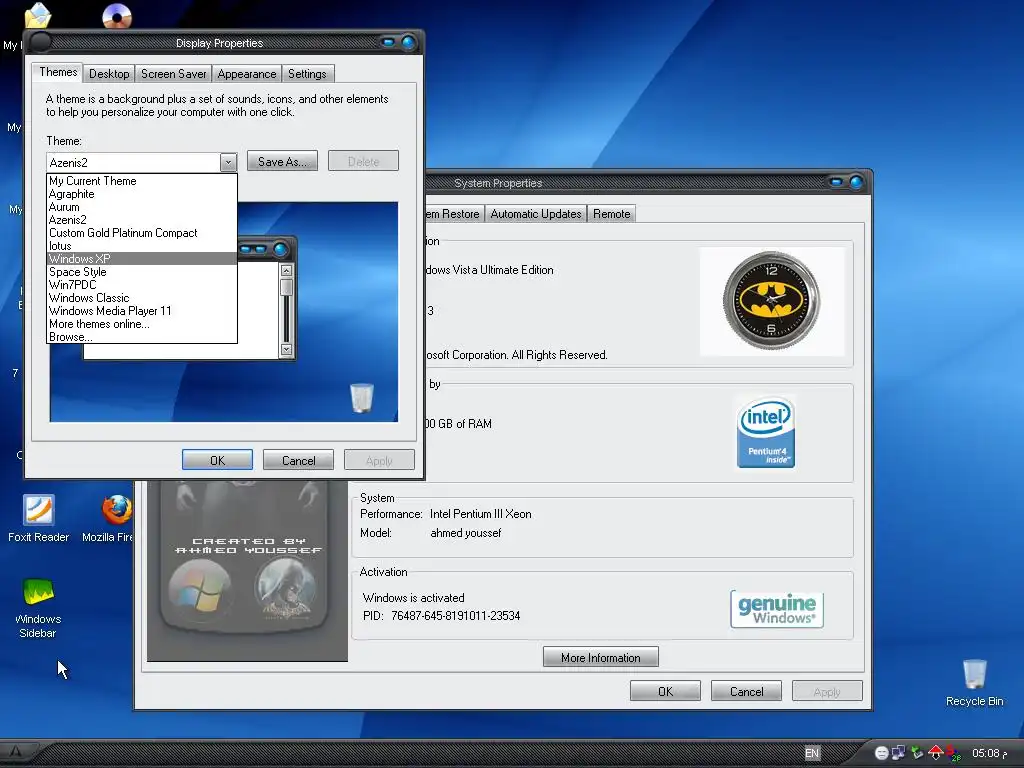Click the EN language indicator in the taskbar
1024x768 pixels.
coord(812,753)
